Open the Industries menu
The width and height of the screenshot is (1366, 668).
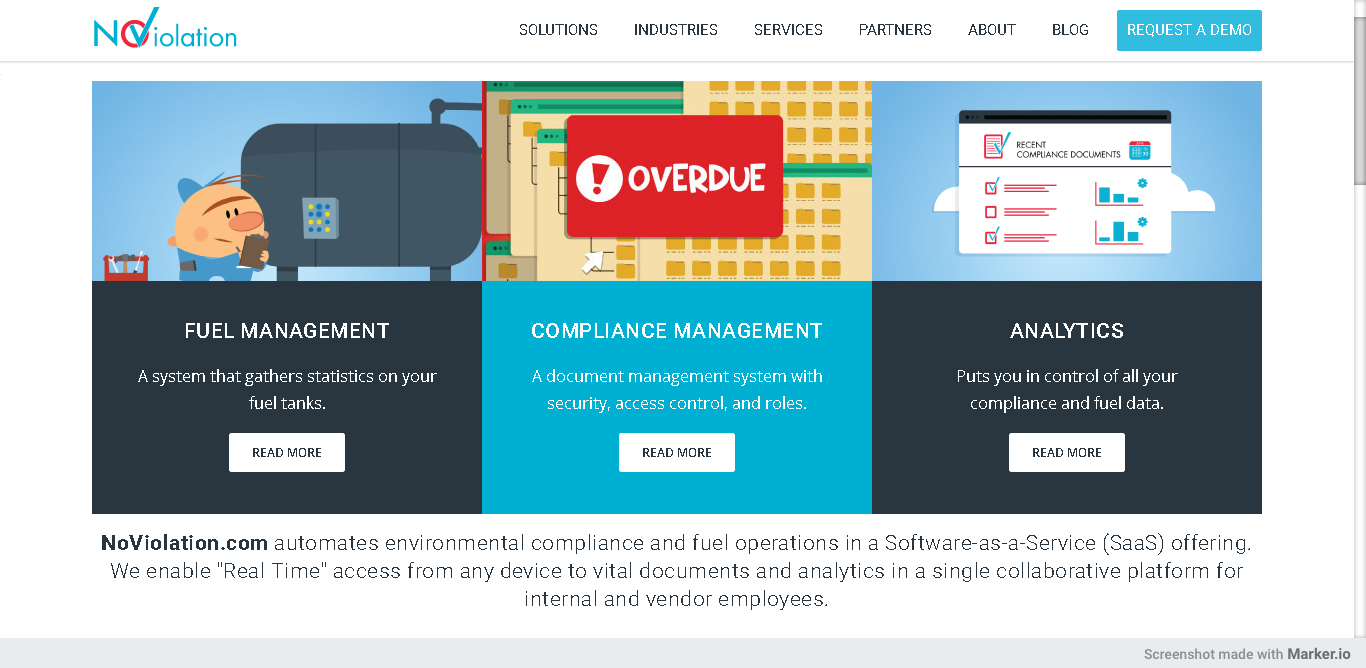(676, 30)
